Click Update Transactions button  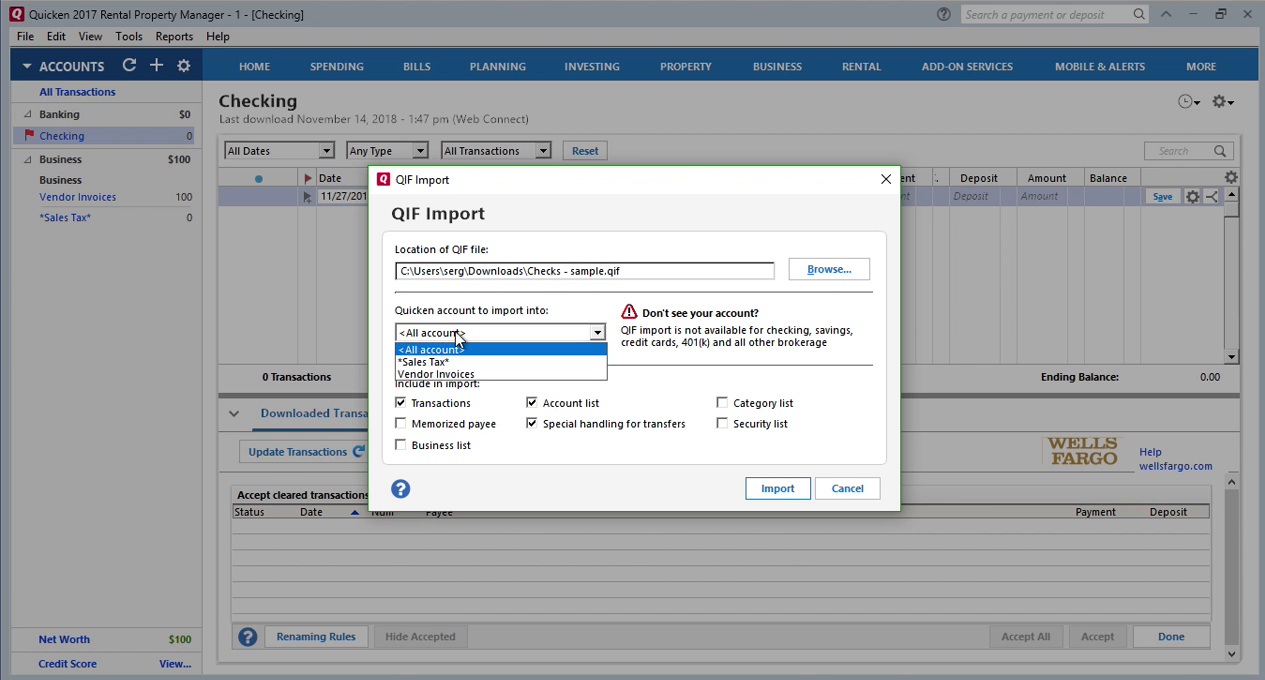tap(306, 452)
